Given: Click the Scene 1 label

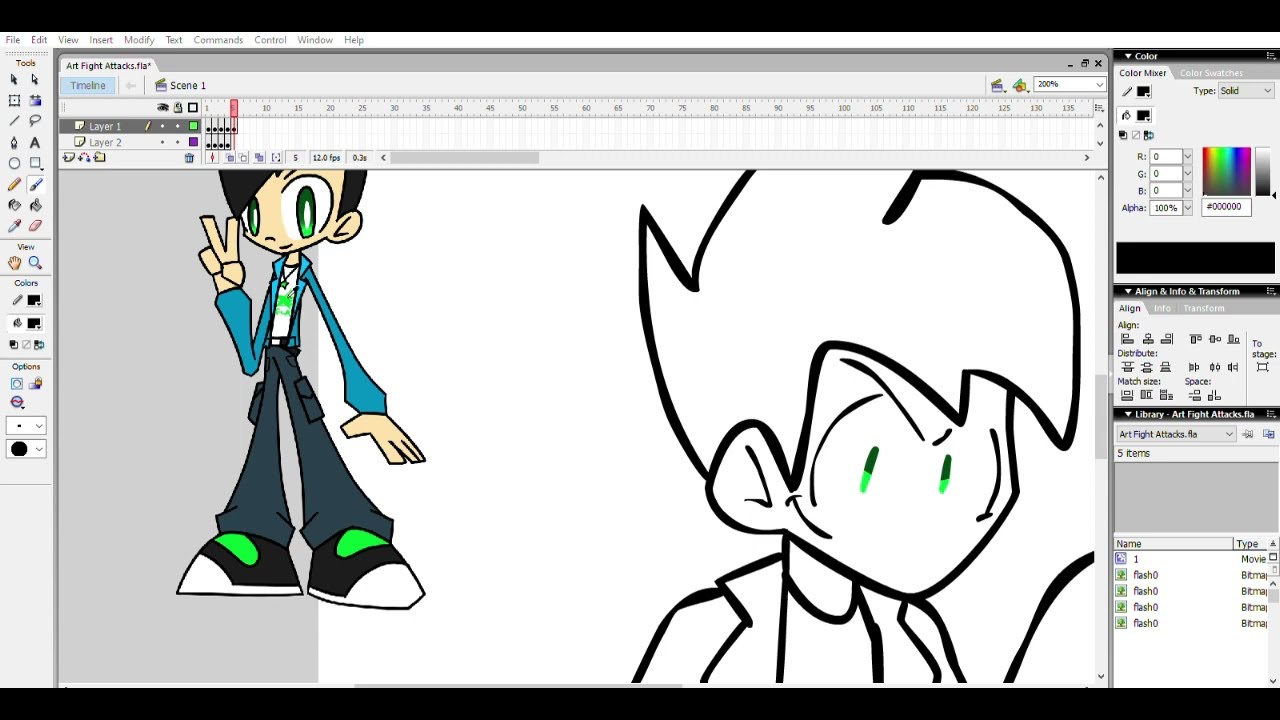Looking at the screenshot, I should pyautogui.click(x=188, y=86).
